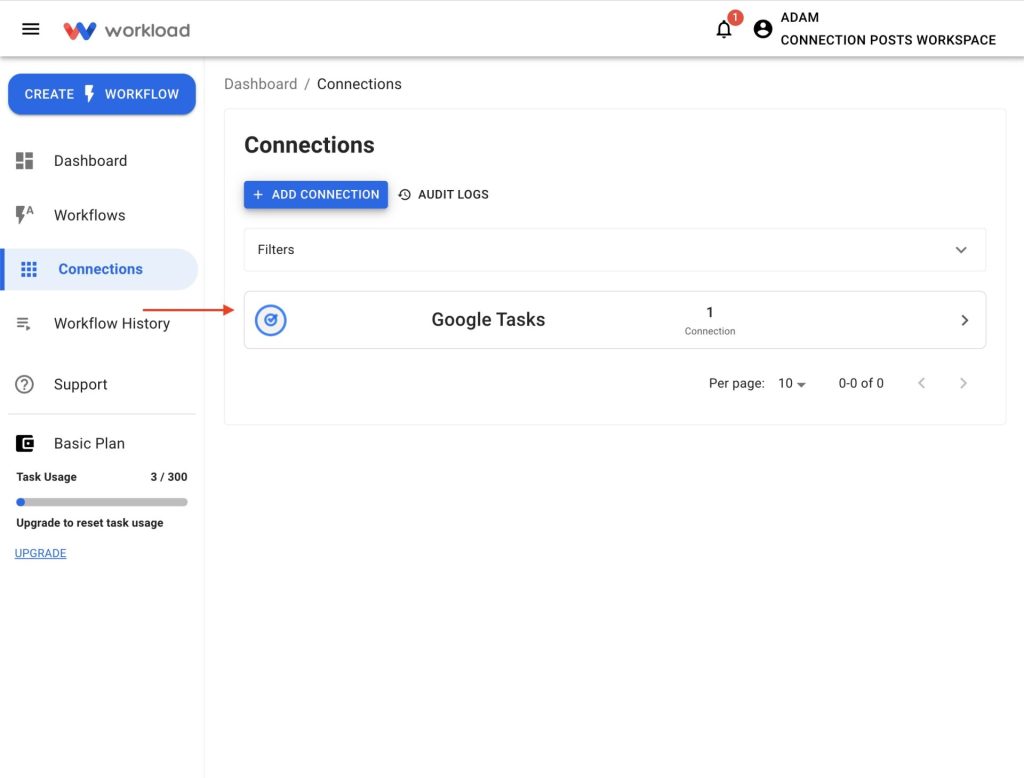
Task: Click the 3 / 300 task usage value
Action: [168, 477]
